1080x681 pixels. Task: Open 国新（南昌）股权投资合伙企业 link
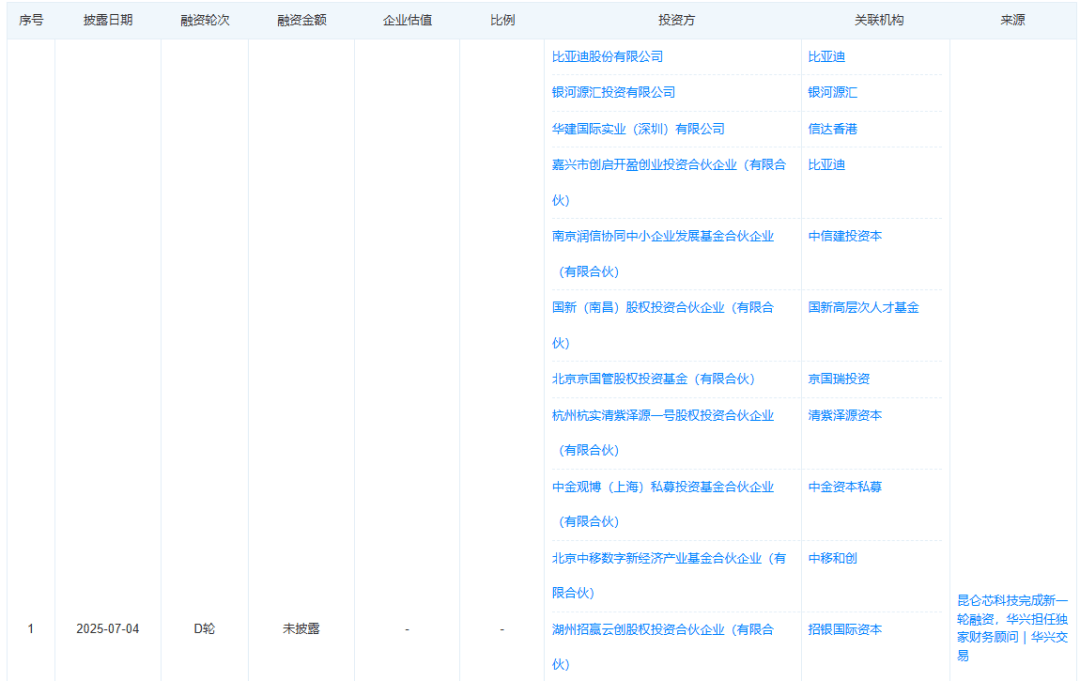[x=662, y=308]
